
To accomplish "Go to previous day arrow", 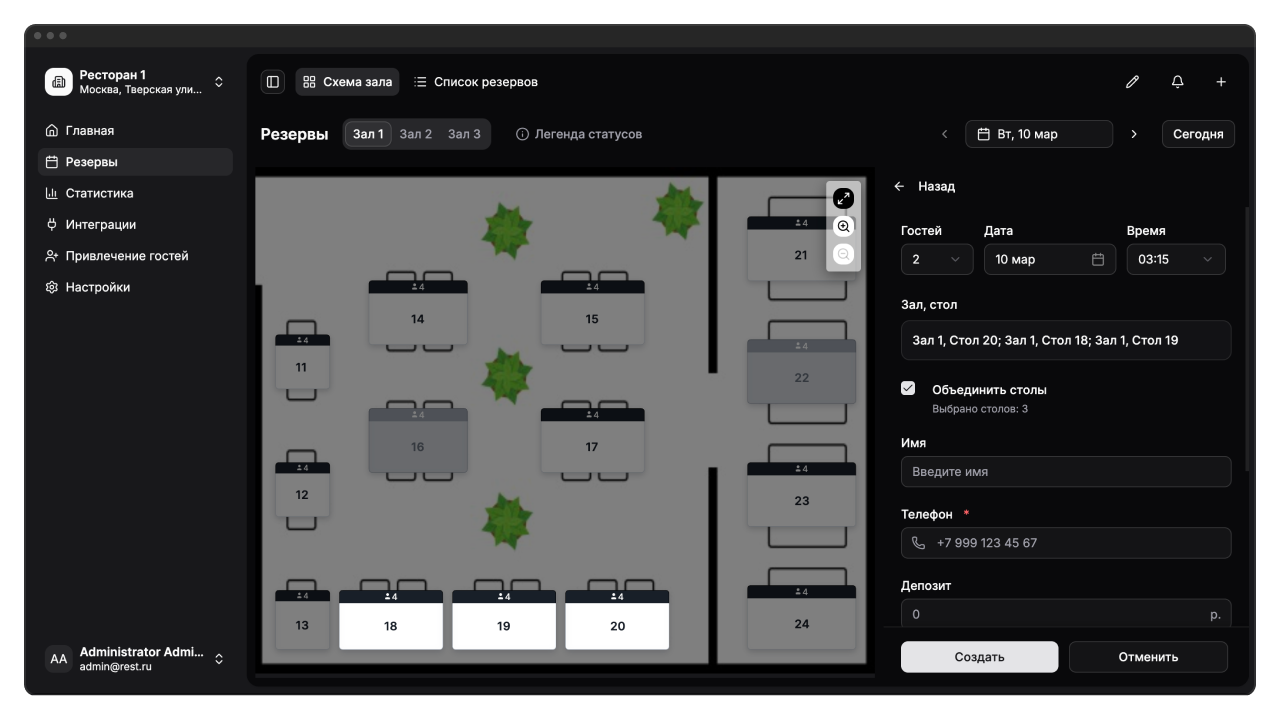I will coord(944,134).
